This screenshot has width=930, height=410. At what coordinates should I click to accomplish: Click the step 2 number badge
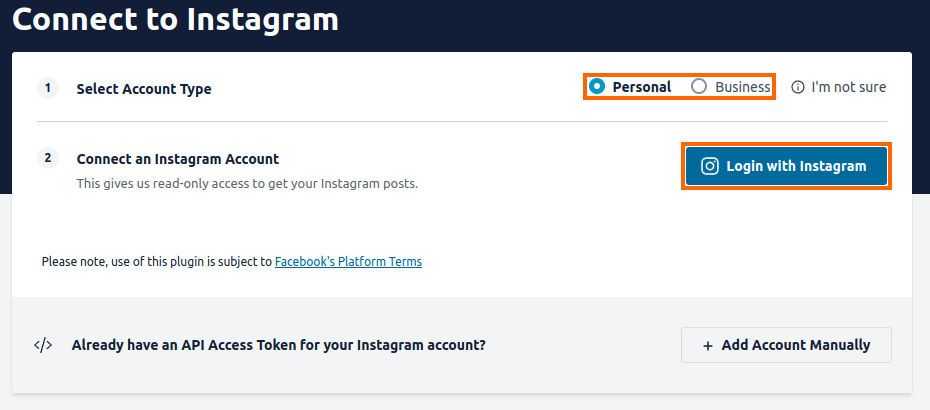coord(48,158)
